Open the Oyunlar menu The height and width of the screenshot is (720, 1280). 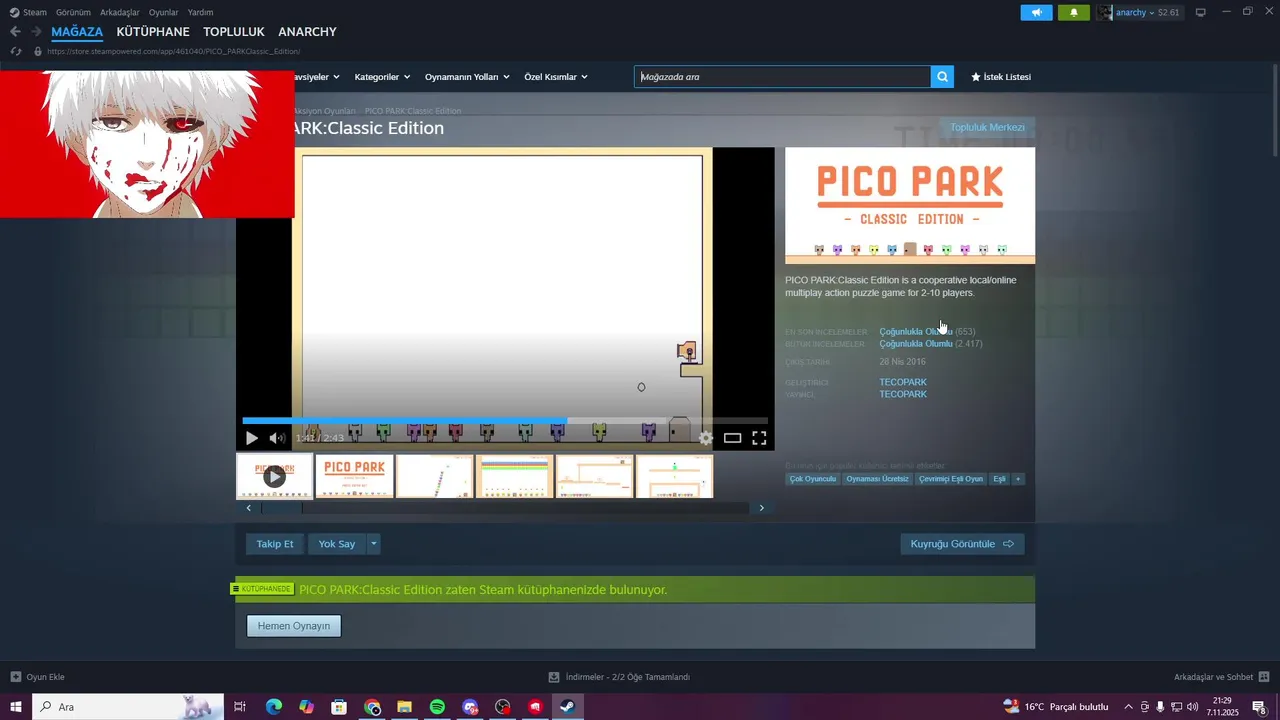pyautogui.click(x=164, y=13)
